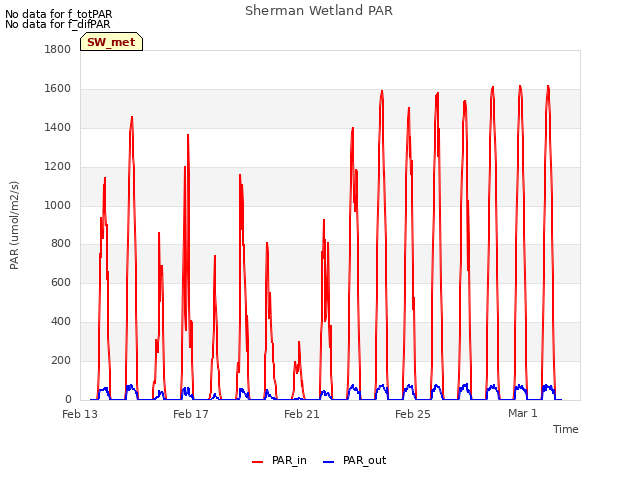This screenshot has width=640, height=480.
Task: Toggle the PAR_in legend entry
Action: pos(279,460)
